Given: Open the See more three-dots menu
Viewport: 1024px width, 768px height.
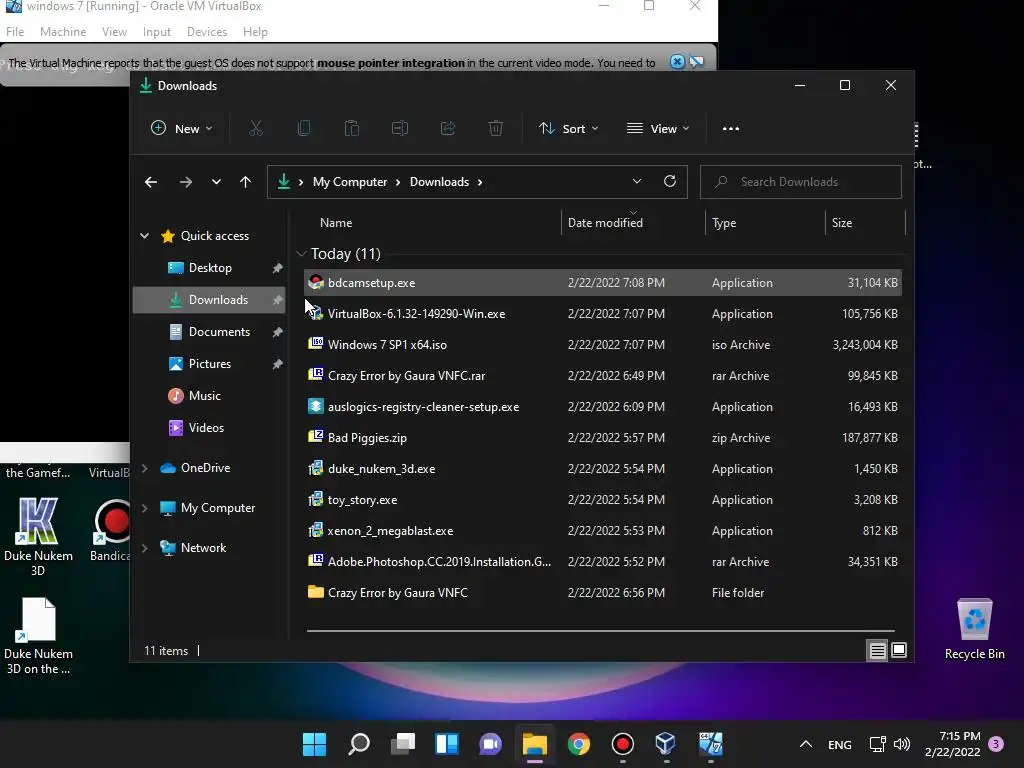Looking at the screenshot, I should (x=731, y=129).
